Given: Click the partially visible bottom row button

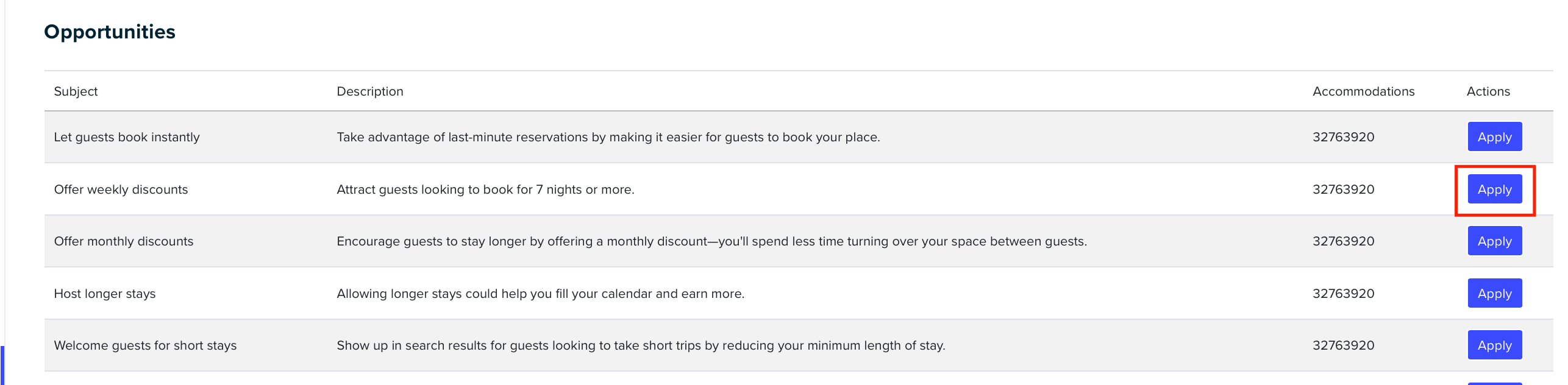Looking at the screenshot, I should pyautogui.click(x=1494, y=383).
